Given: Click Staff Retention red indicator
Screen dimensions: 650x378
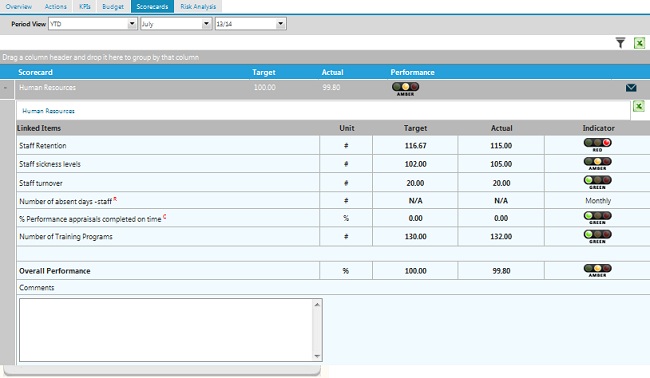Looking at the screenshot, I should [597, 145].
